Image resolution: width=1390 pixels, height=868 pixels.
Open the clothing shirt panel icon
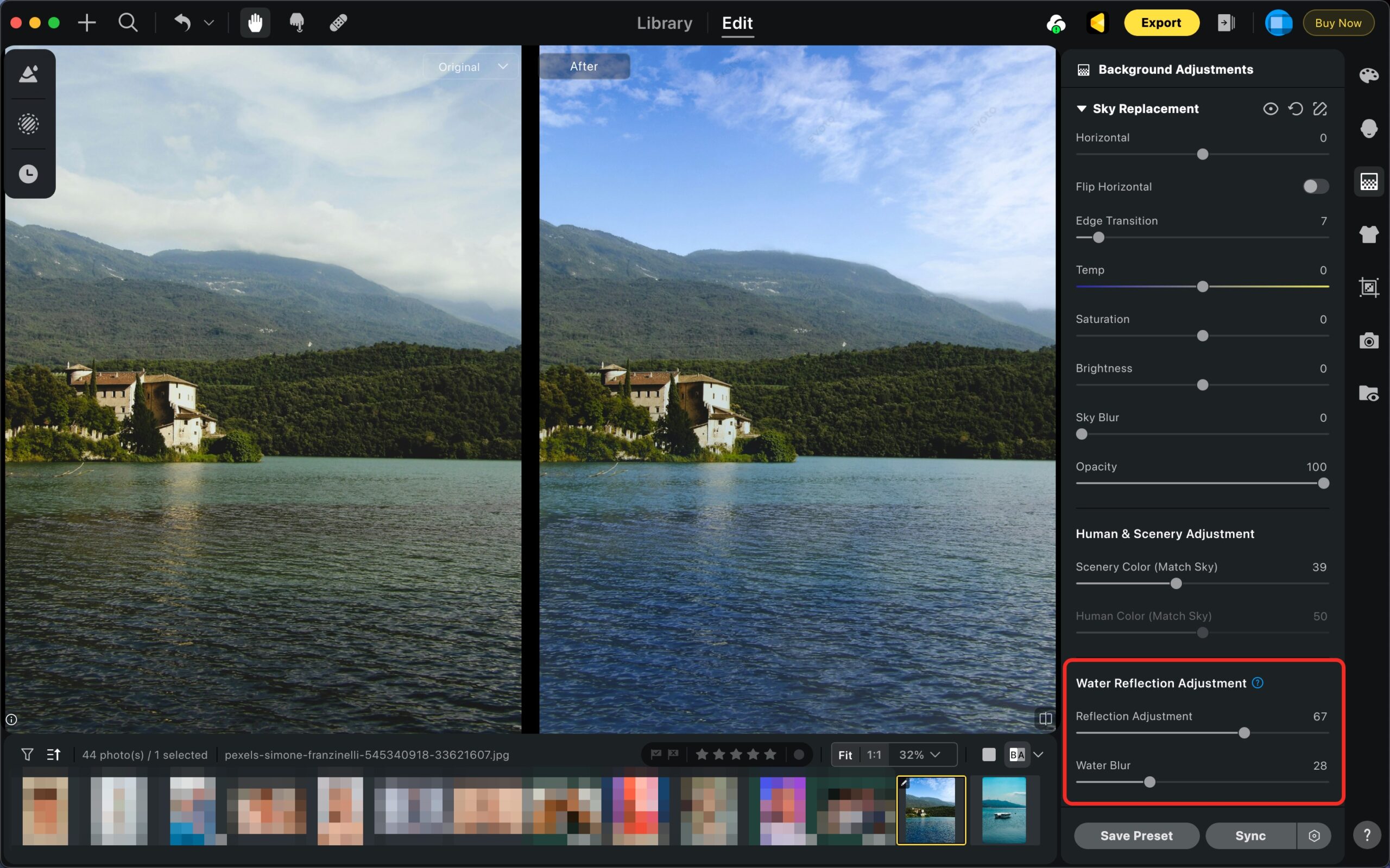click(1368, 234)
